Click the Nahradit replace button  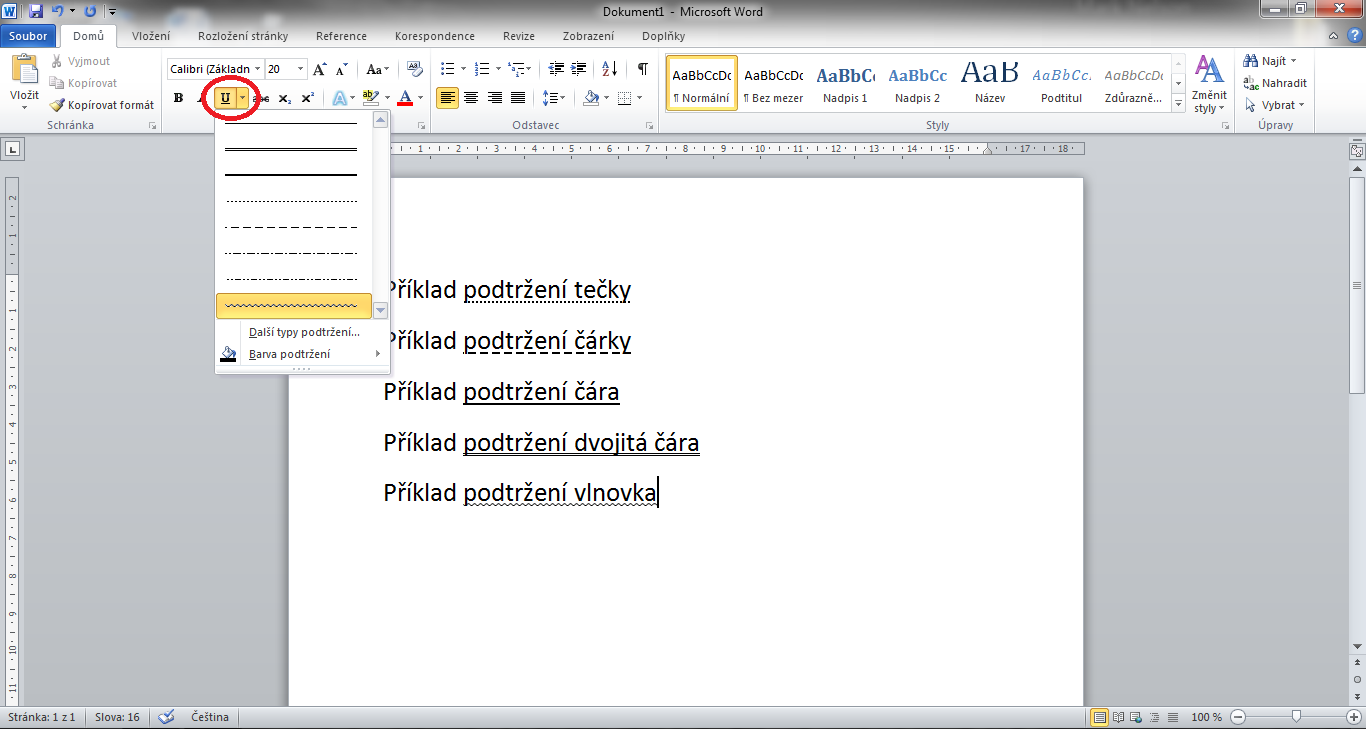point(1276,83)
